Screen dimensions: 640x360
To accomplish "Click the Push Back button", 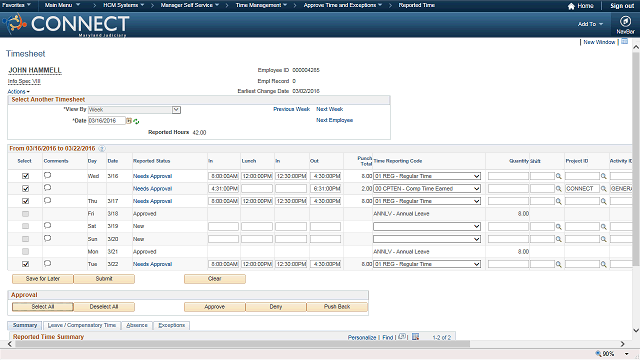I will 337,307.
